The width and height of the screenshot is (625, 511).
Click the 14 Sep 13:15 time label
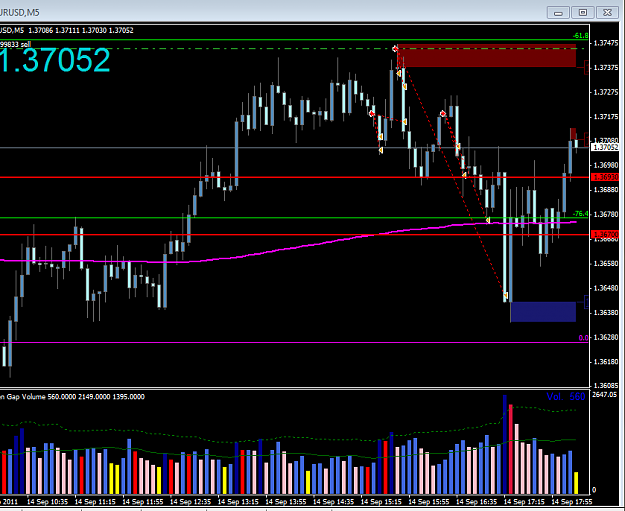pos(238,501)
